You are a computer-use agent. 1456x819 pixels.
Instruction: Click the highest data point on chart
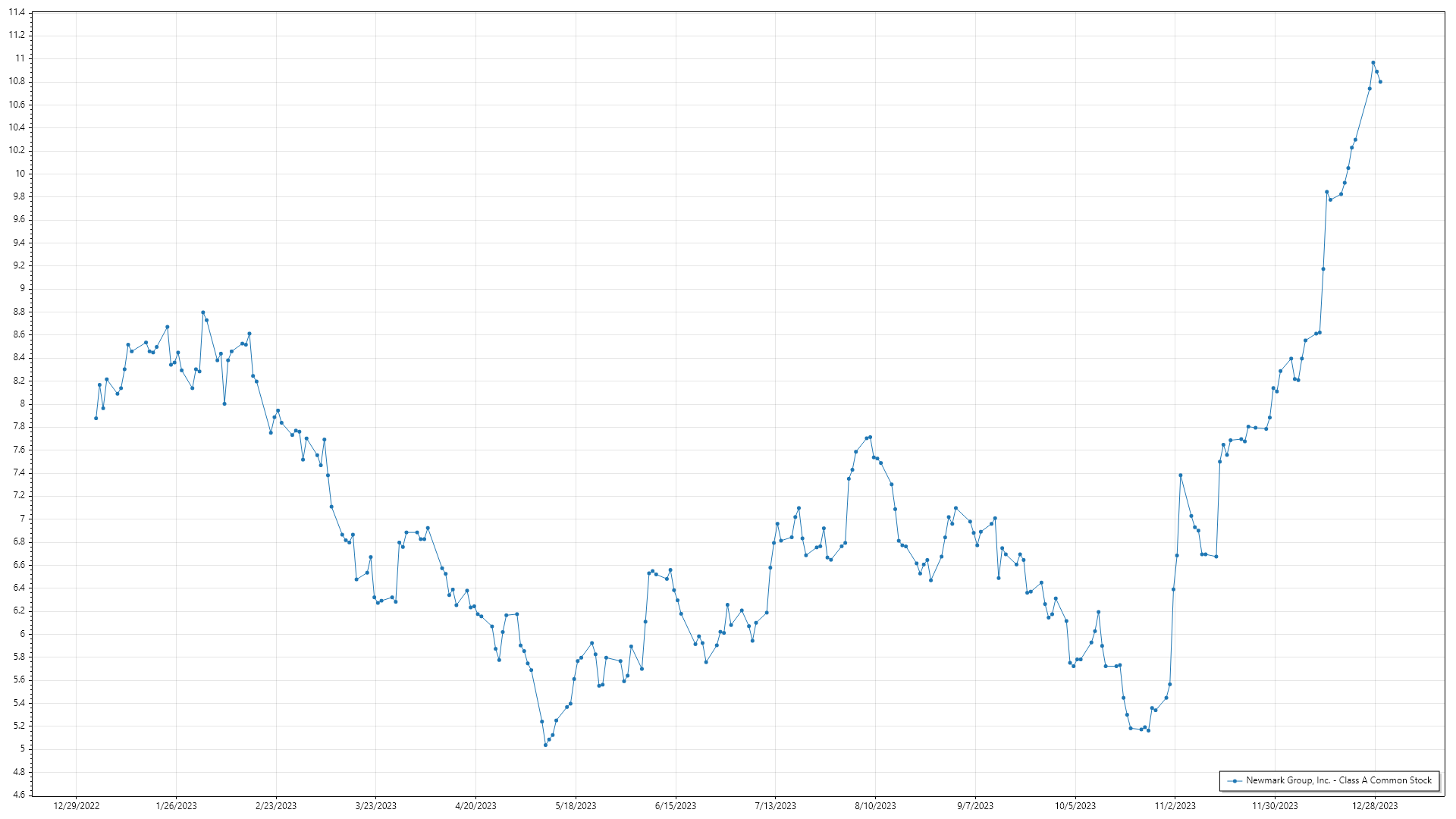point(1373,63)
